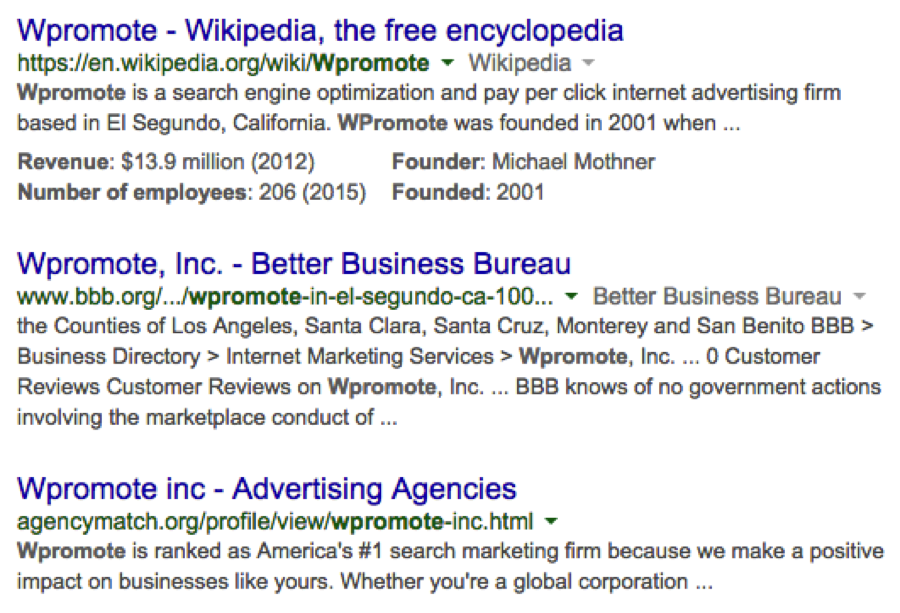900x613 pixels.
Task: Expand gray arrow beside Better Business Bureau label
Action: (x=859, y=296)
